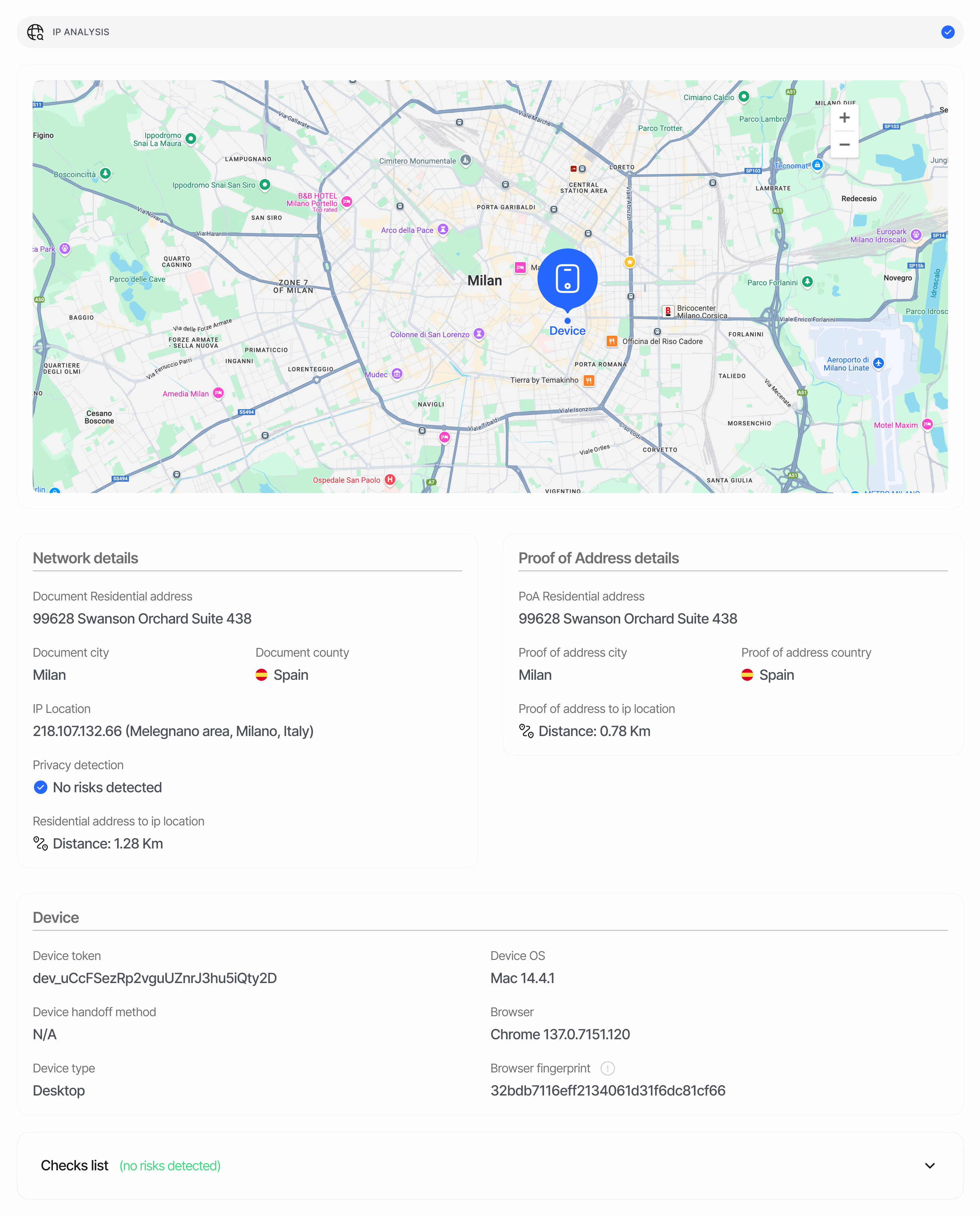The width and height of the screenshot is (980, 1216).
Task: Click the Browser fingerprint info icon
Action: tap(607, 1068)
